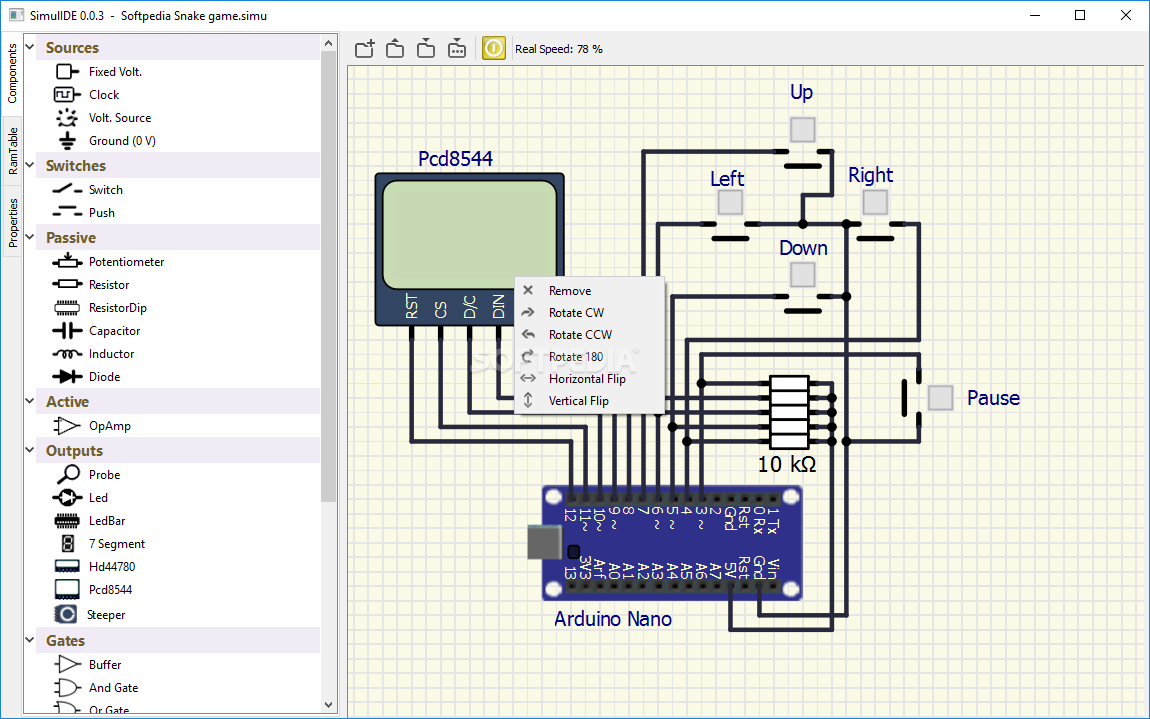Viewport: 1150px width, 719px height.
Task: Switch to the Properties side tab
Action: 12,222
